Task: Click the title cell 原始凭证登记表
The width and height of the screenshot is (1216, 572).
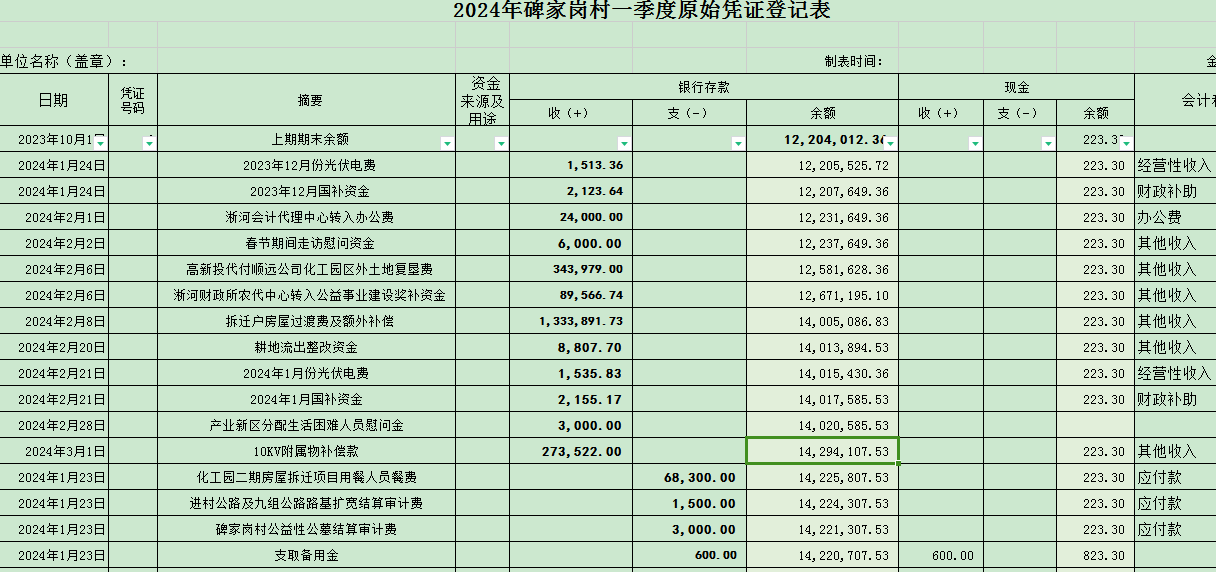Action: pos(641,11)
